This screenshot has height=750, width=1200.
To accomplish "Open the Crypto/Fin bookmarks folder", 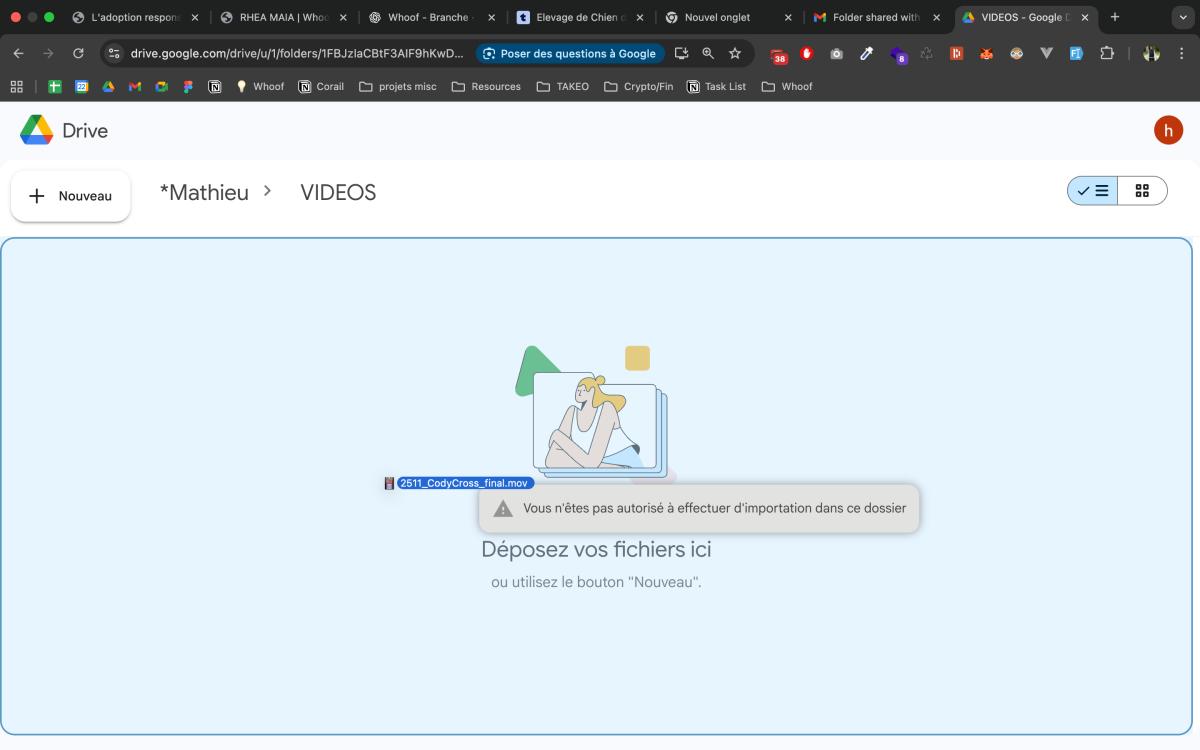I will pos(638,87).
